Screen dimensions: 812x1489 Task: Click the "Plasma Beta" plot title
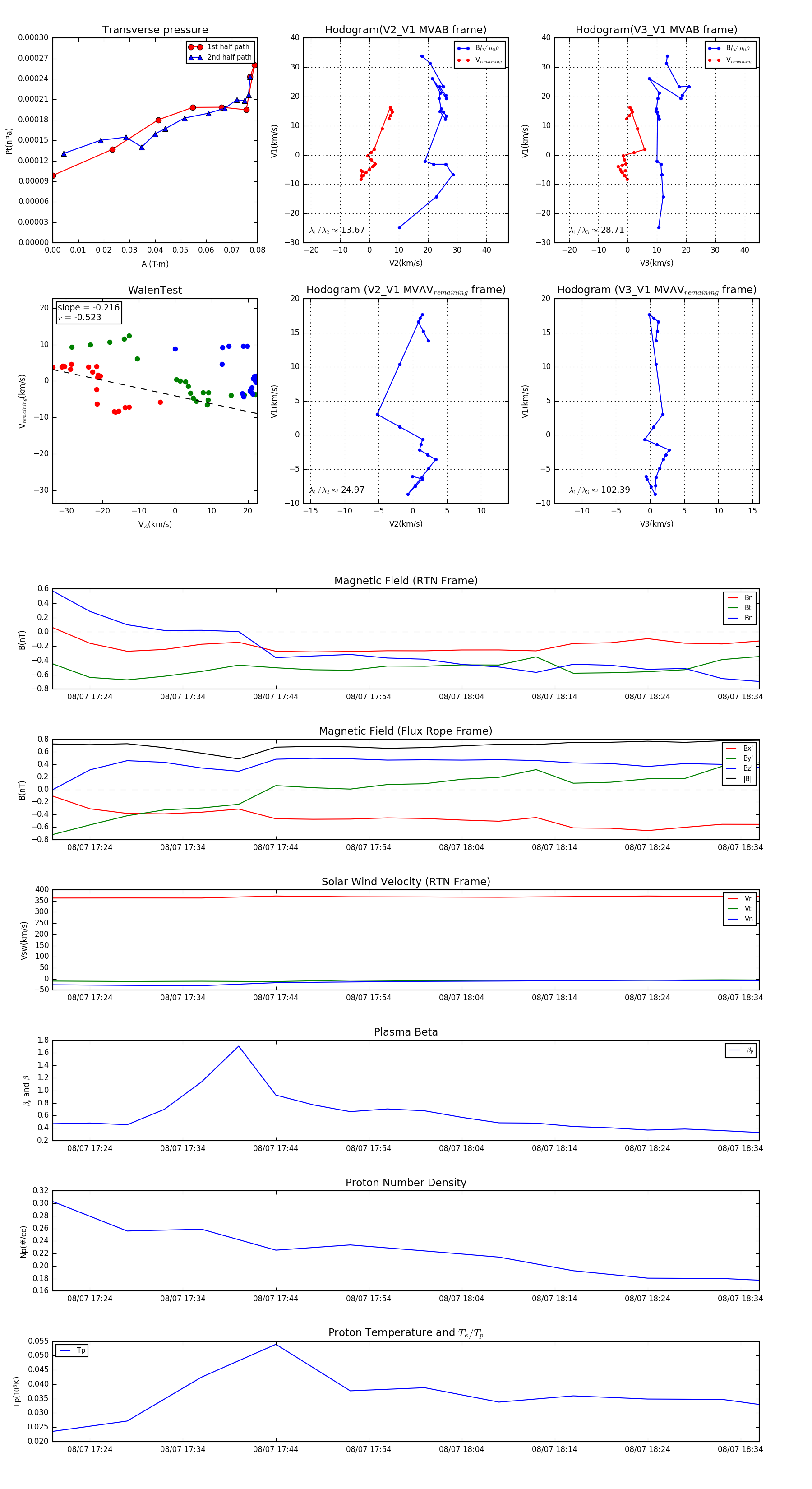click(x=406, y=1032)
